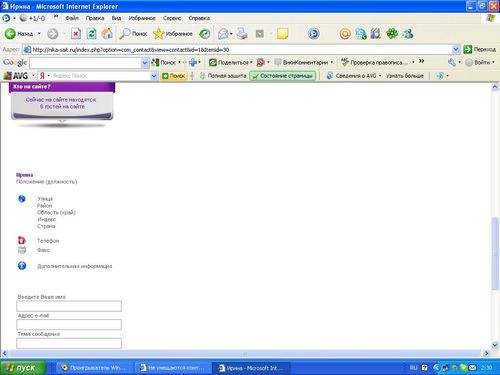Open the Пуск start button
This screenshot has width=500, height=375.
pos(23,368)
